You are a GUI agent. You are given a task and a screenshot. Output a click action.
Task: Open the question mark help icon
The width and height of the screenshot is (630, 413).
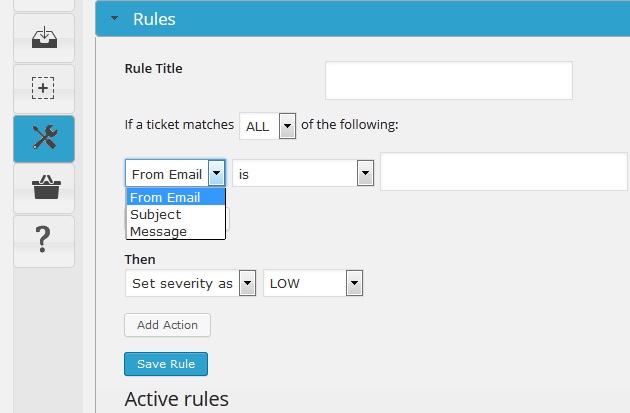[43, 240]
